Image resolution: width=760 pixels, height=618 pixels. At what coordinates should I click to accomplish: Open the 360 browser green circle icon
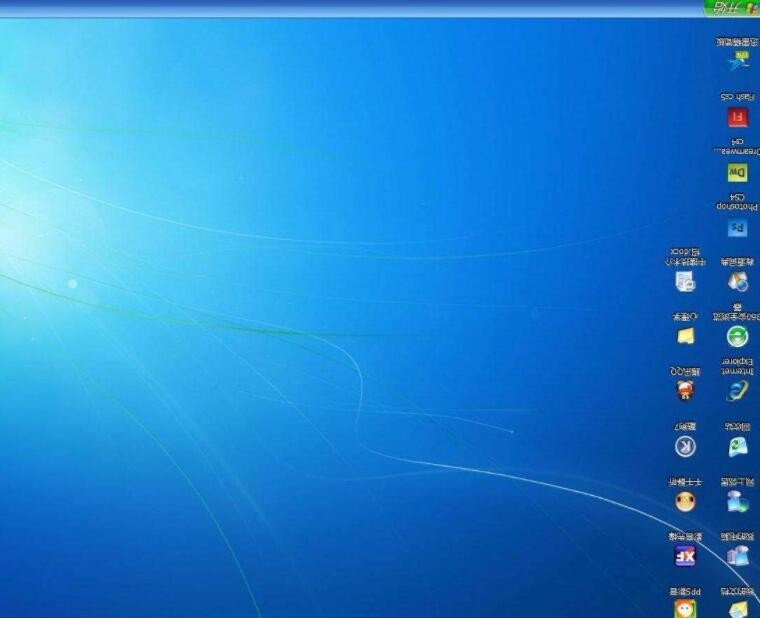[738, 337]
